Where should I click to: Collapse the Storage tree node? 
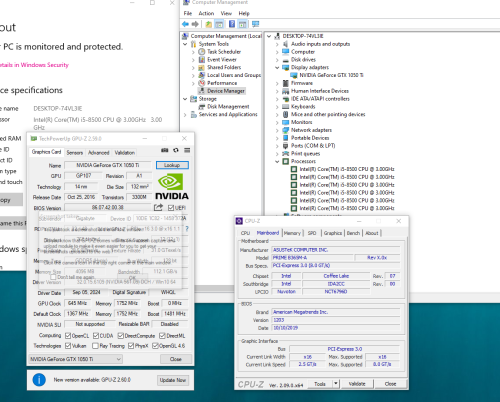tap(185, 99)
